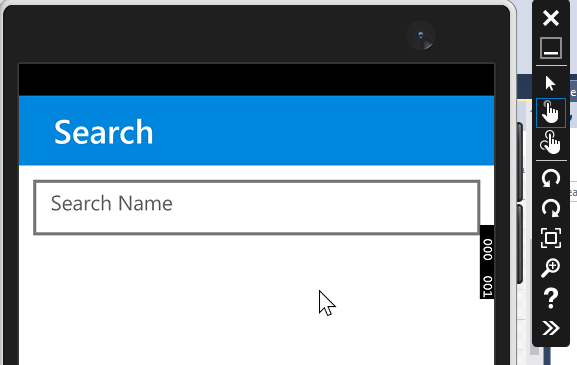Focus the Search Name text box
The width and height of the screenshot is (577, 365).
pos(256,207)
